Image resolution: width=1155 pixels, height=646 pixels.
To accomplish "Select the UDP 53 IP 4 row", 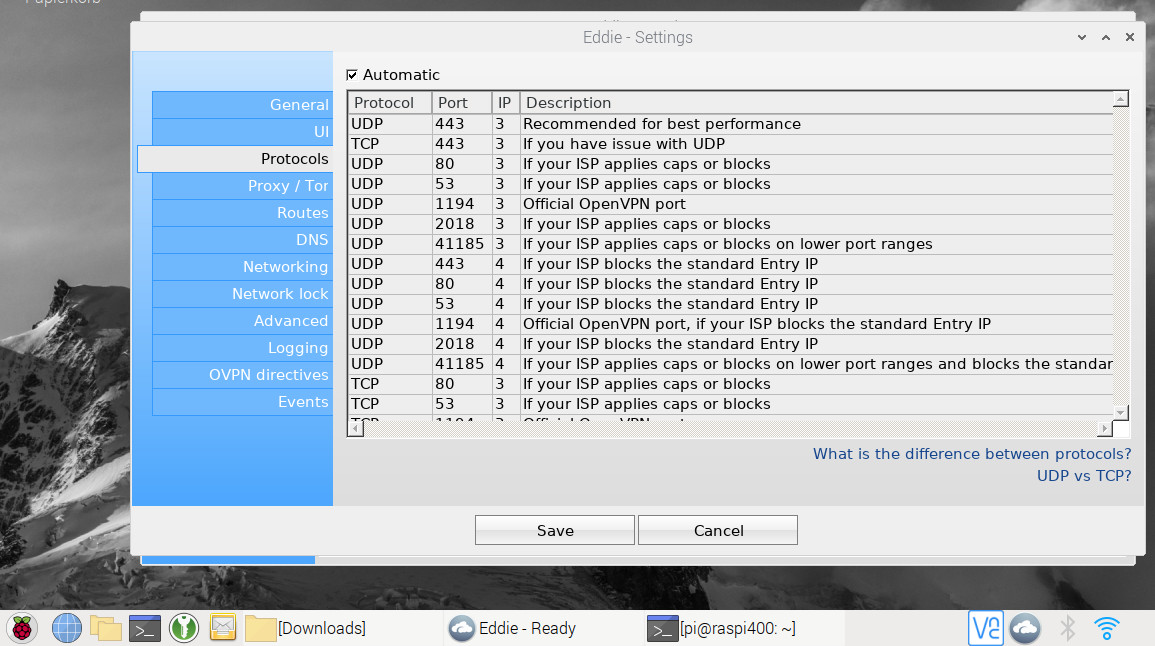I will 730,303.
